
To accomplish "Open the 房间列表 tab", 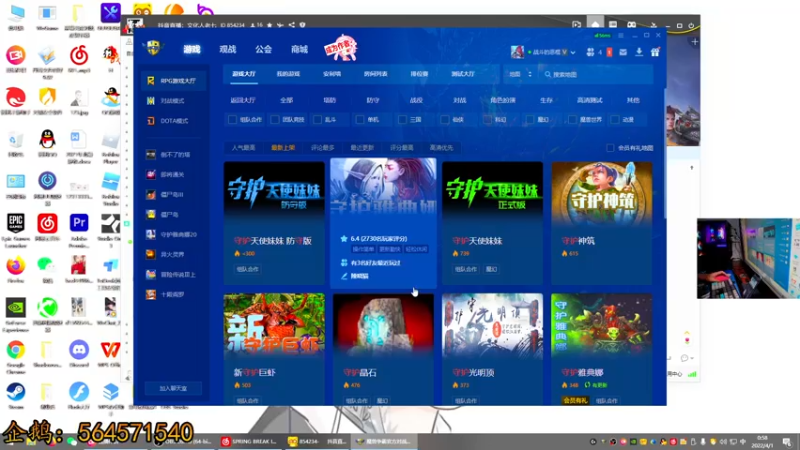I will [375, 74].
